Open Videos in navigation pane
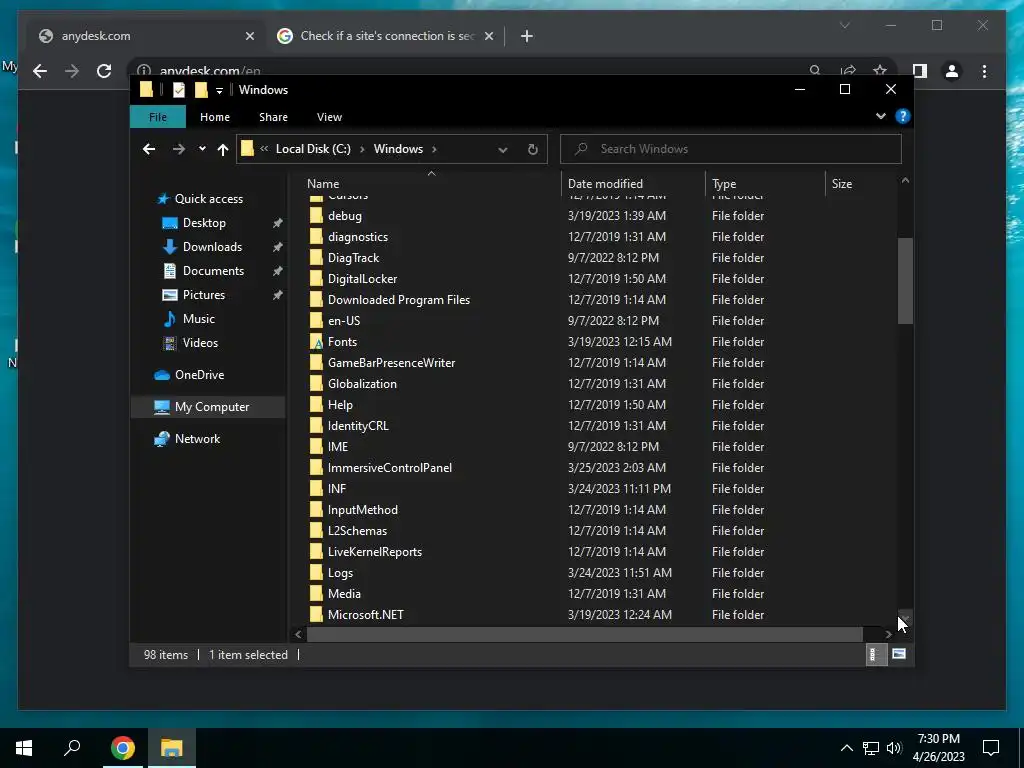The image size is (1024, 768). click(x=200, y=343)
